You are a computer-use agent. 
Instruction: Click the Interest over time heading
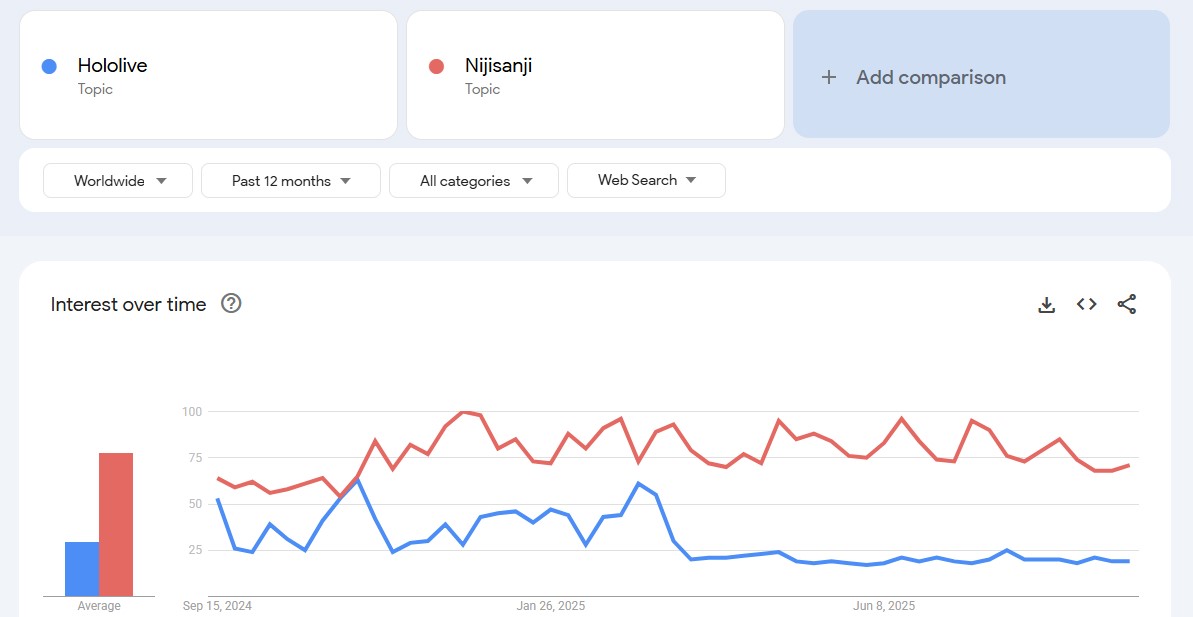point(129,304)
